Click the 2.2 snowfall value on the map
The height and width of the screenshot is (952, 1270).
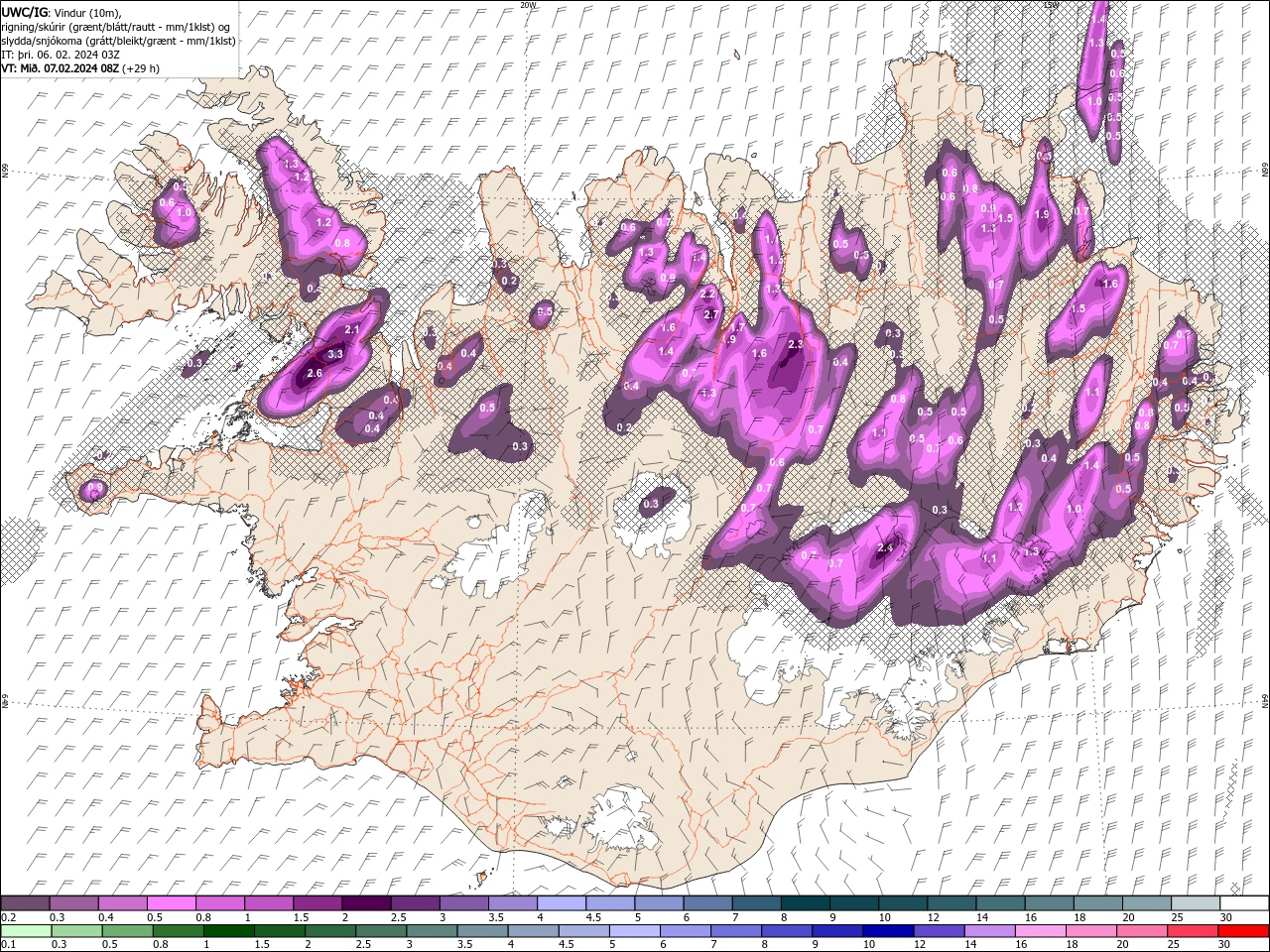click(x=708, y=295)
